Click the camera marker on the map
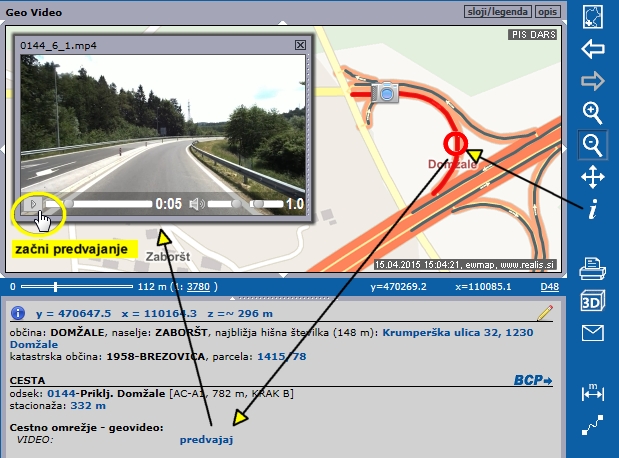 [386, 93]
